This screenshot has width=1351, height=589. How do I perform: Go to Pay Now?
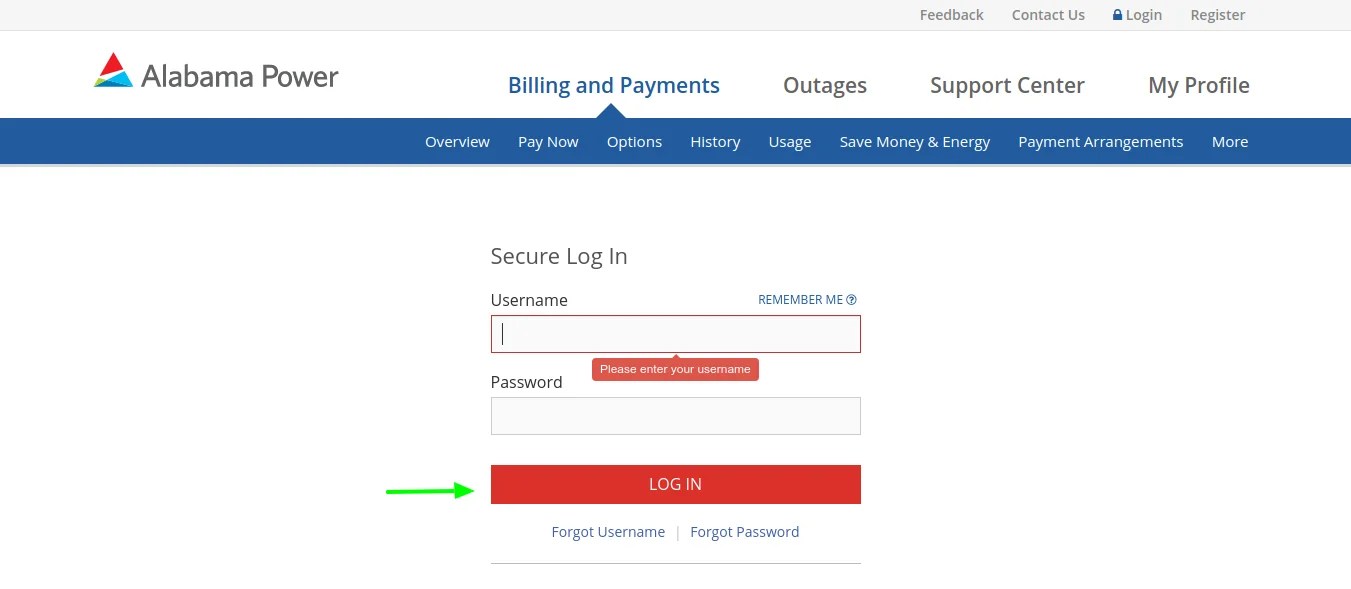(x=548, y=141)
